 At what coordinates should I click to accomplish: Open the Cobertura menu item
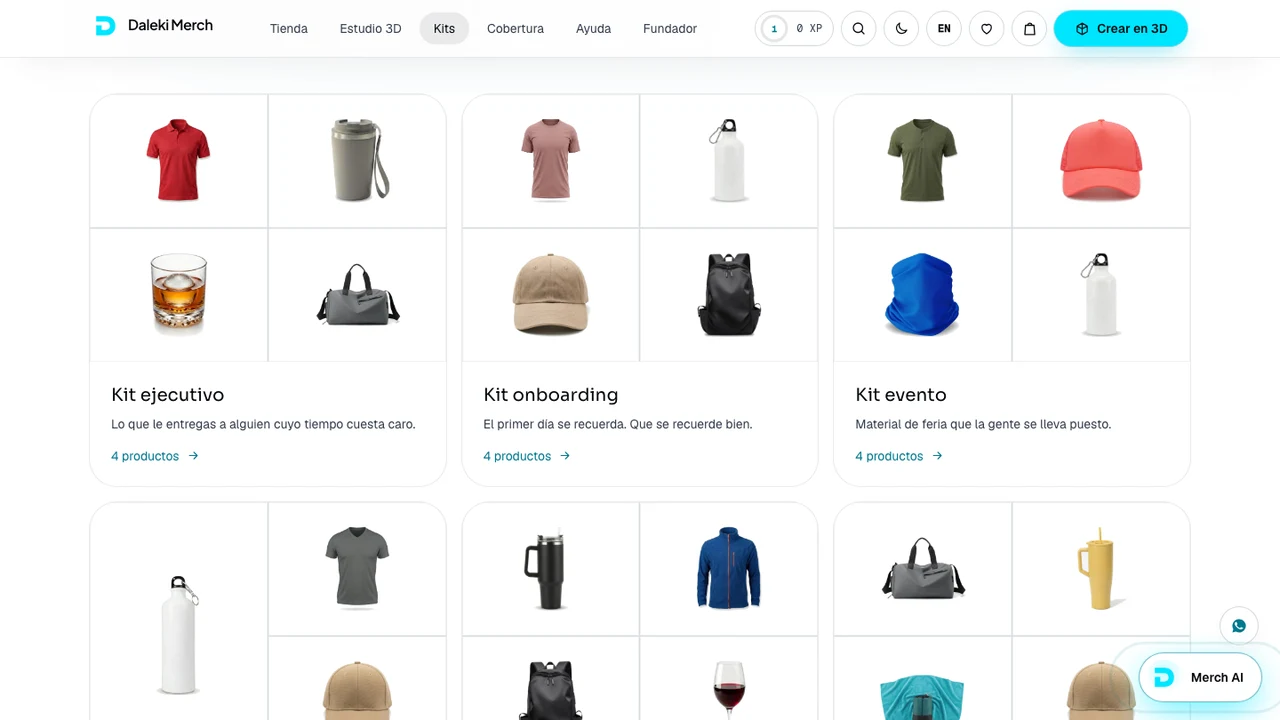pos(515,29)
